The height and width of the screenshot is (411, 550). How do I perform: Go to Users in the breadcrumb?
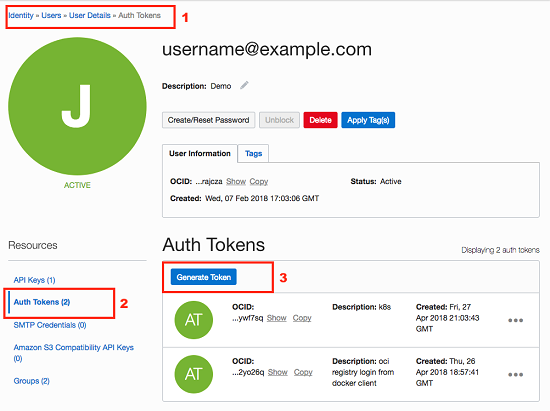tap(51, 15)
